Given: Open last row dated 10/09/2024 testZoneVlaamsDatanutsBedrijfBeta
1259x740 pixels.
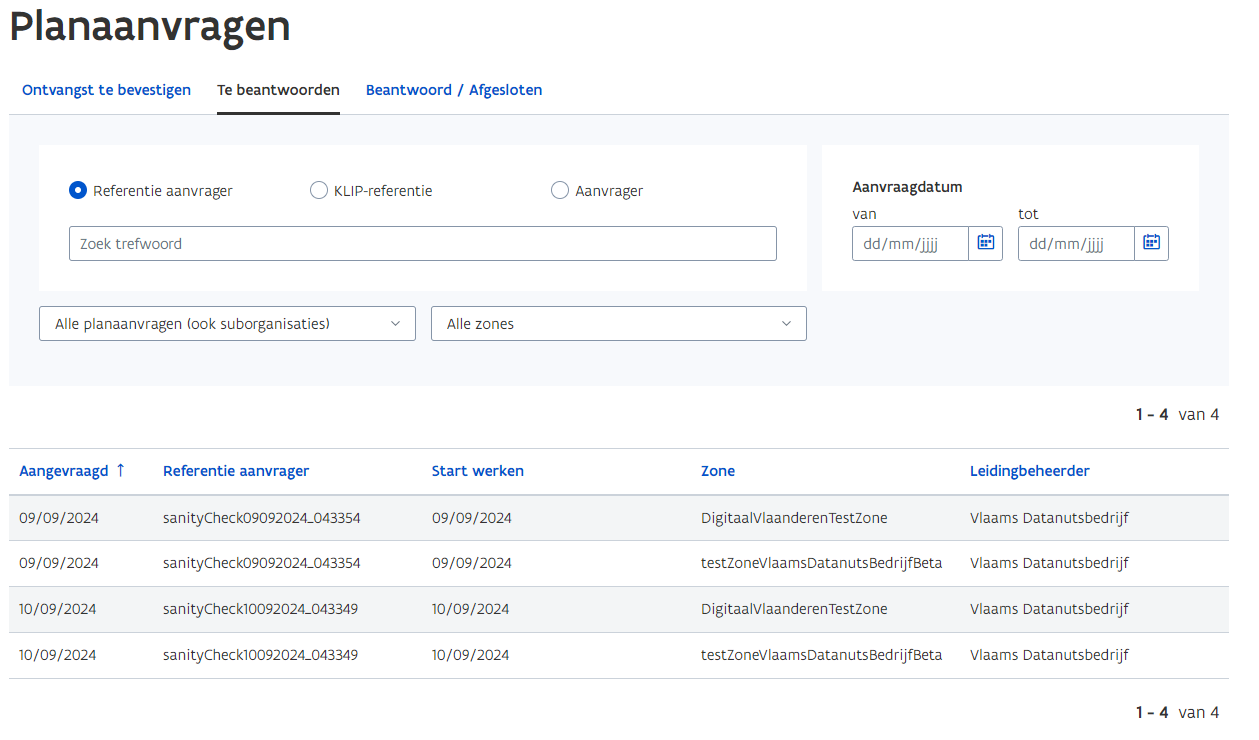Looking at the screenshot, I should pos(821,656).
